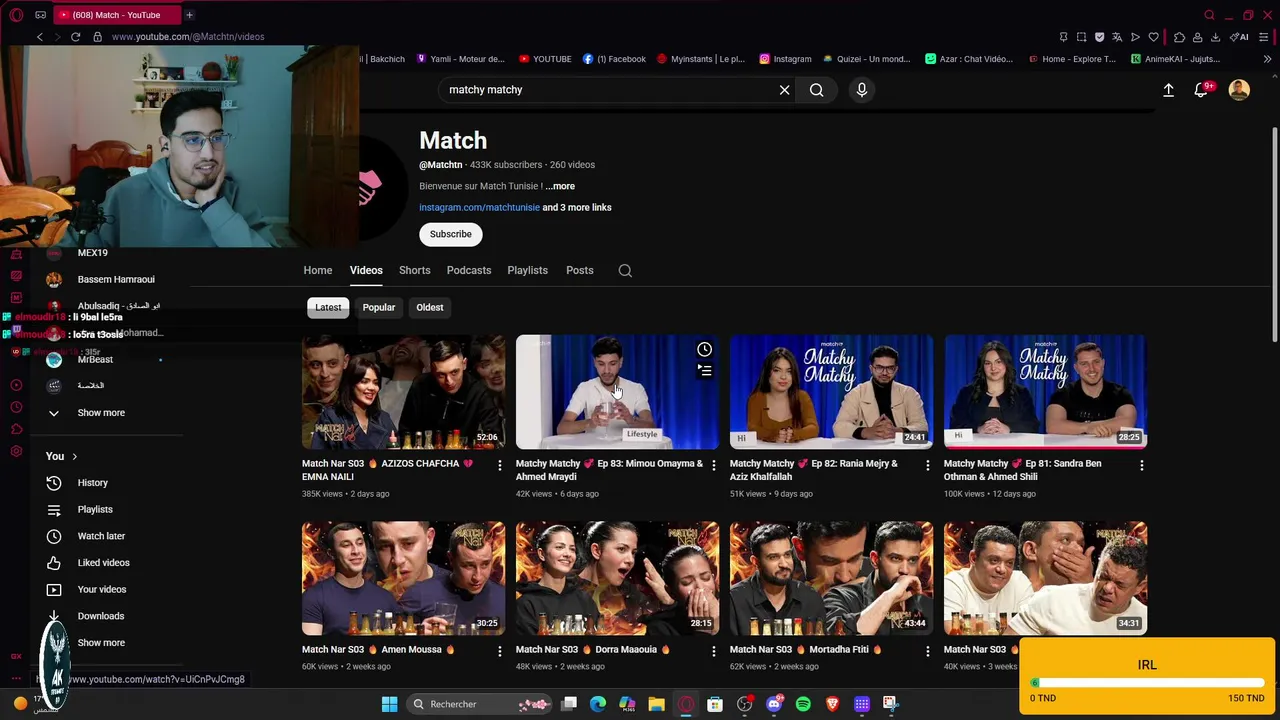Open options menu for AZIZOS CHAFCHA video
1280x720 pixels.
click(x=500, y=465)
